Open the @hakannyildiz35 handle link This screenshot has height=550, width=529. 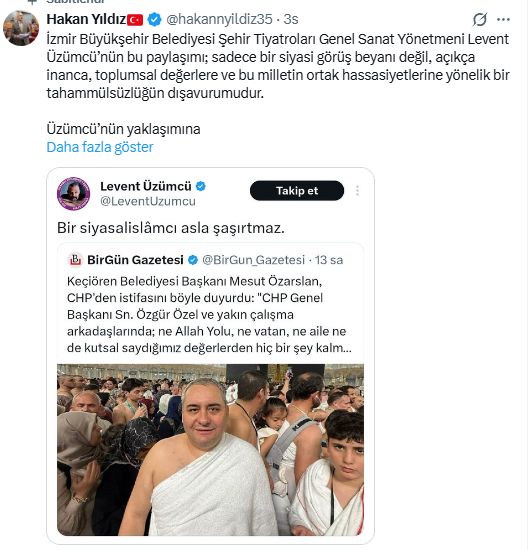pyautogui.click(x=219, y=20)
